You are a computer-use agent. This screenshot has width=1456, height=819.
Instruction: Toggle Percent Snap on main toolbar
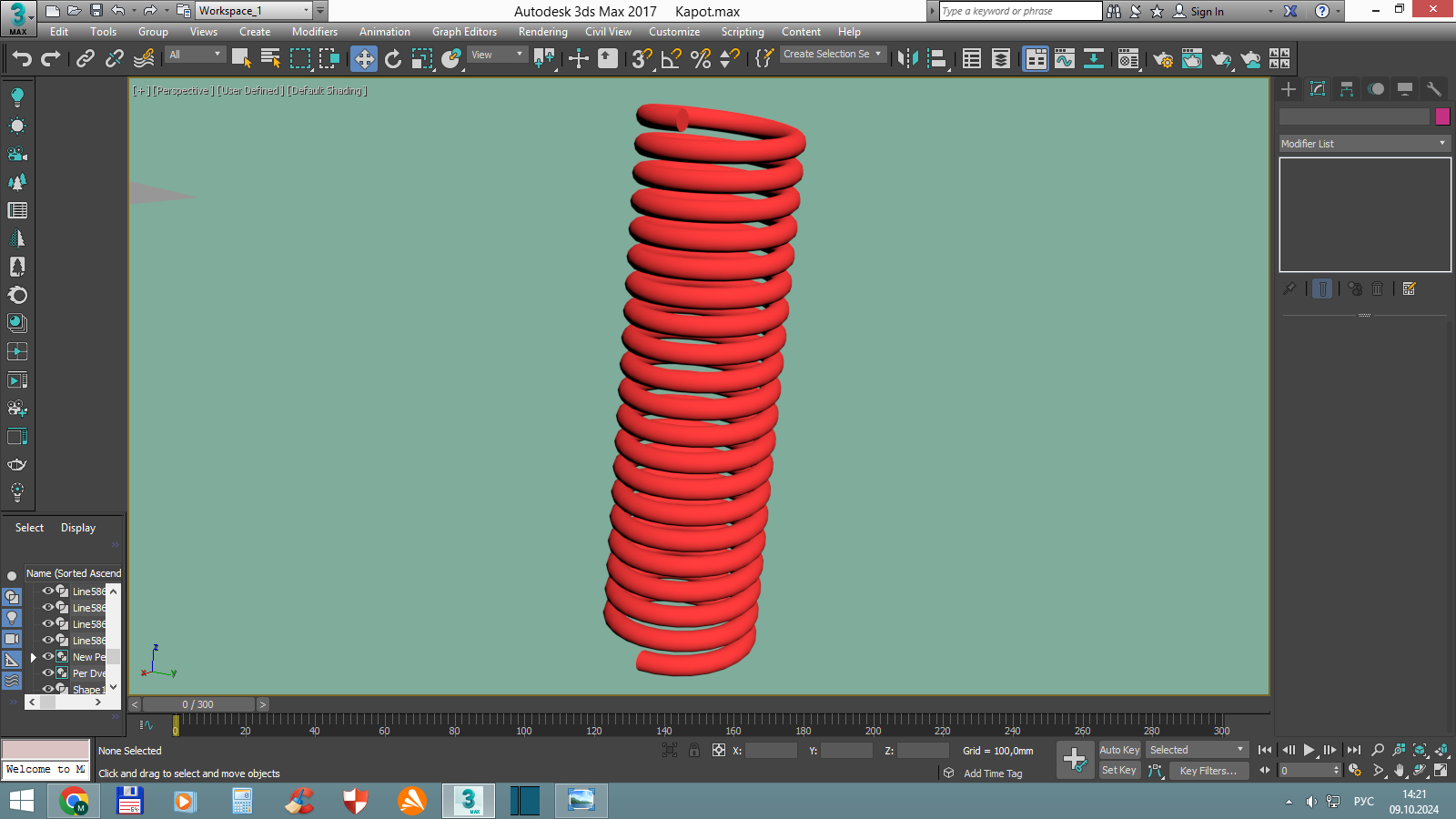pyautogui.click(x=701, y=59)
